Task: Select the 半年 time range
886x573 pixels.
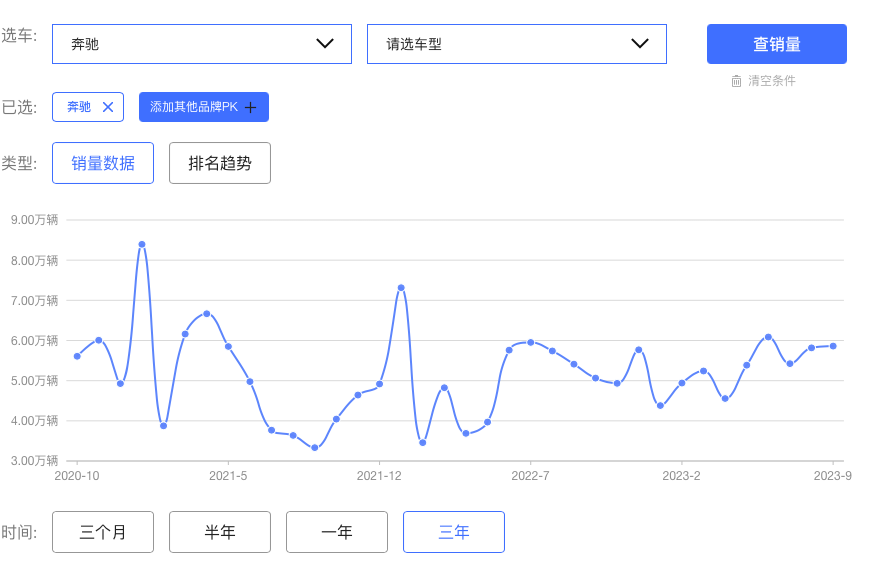Action: click(x=220, y=532)
